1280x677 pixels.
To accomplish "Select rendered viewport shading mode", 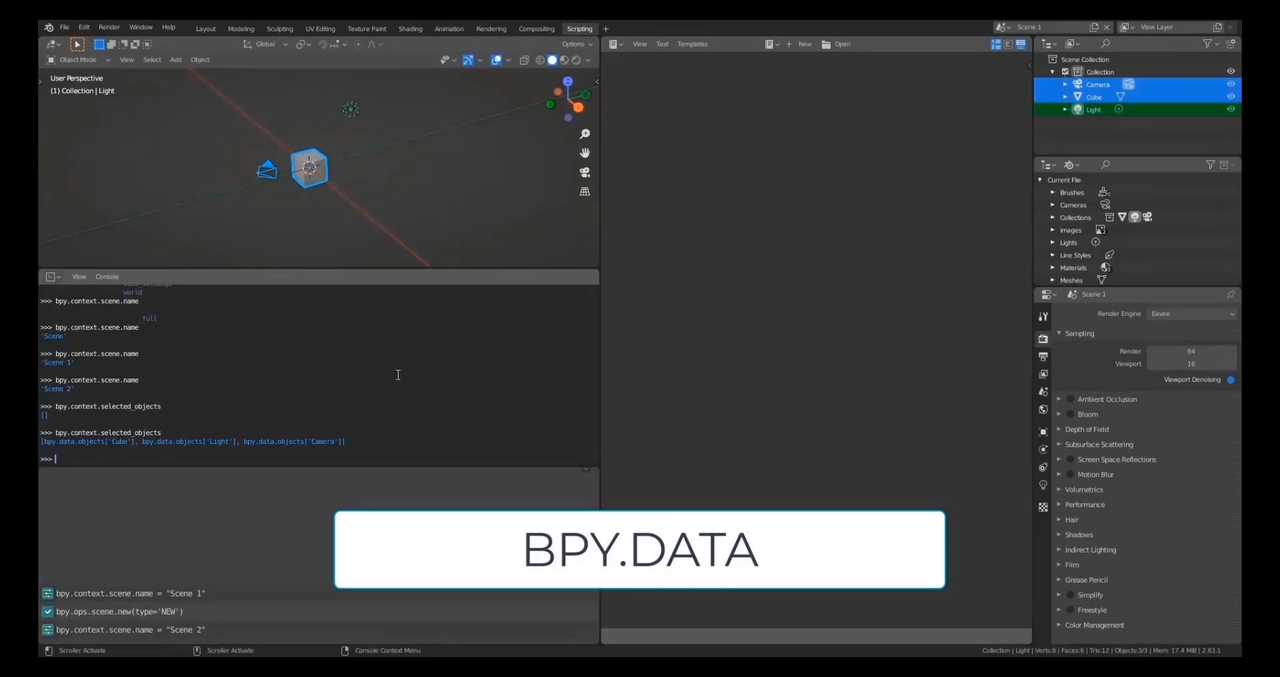I will pyautogui.click(x=576, y=60).
